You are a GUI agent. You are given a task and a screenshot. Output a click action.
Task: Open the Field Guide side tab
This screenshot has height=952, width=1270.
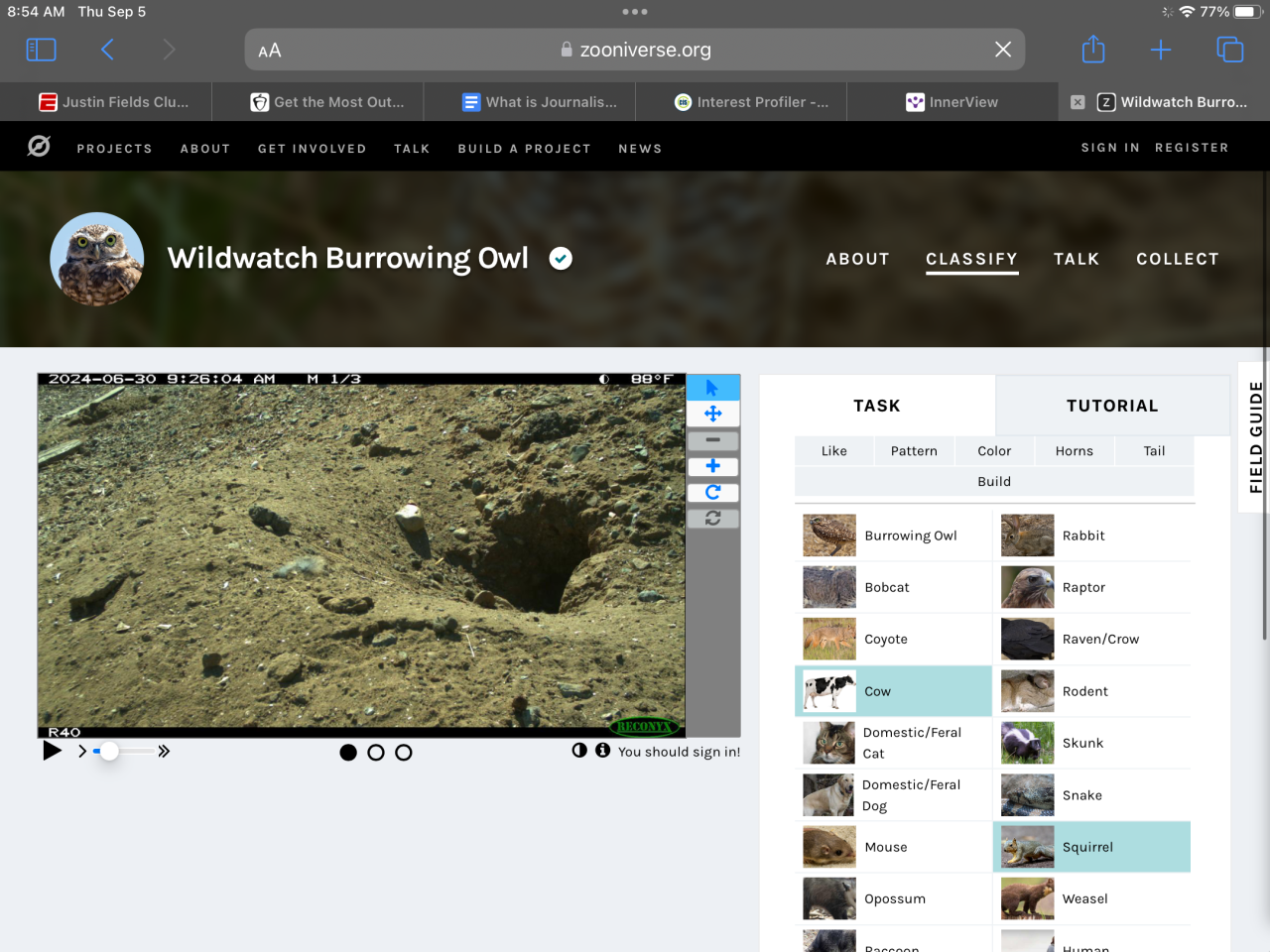1255,437
